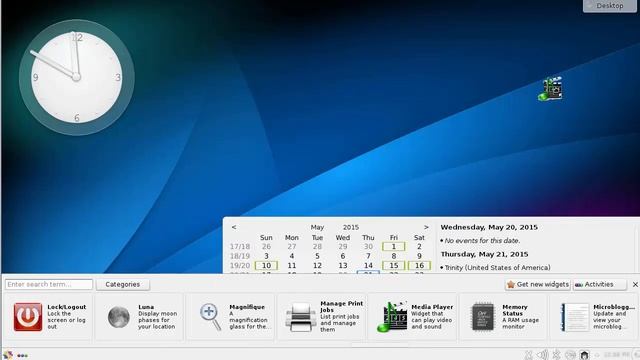Image resolution: width=640 pixels, height=360 pixels.
Task: Select Friday May 8 in the calendar
Action: click(393, 256)
